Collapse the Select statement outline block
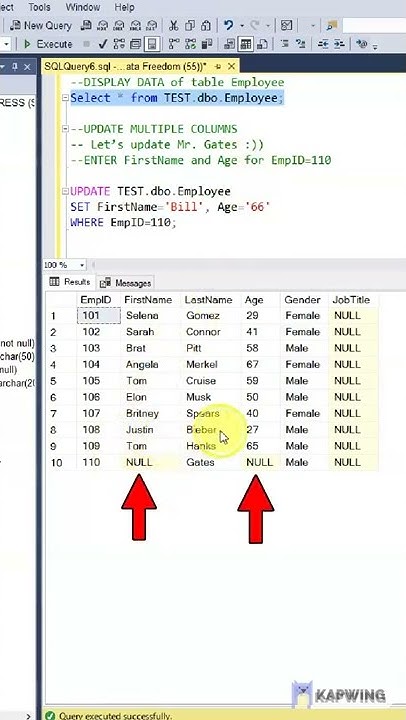This screenshot has width=406, height=720. tap(65, 98)
